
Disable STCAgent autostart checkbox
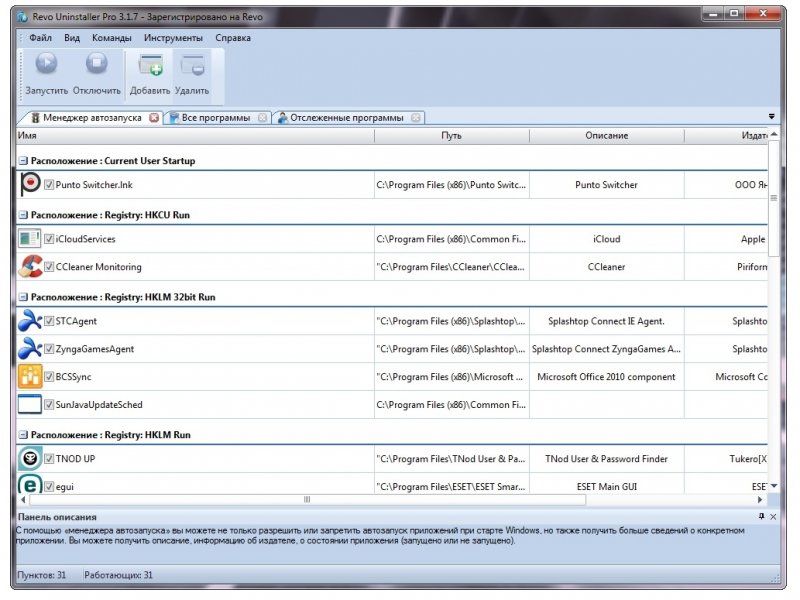[x=49, y=321]
